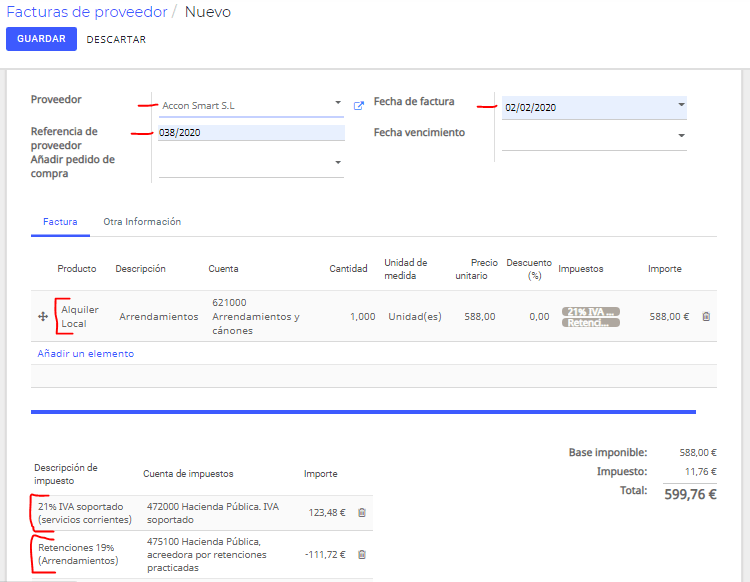Delete the 21% IVA soportado tax line
Viewport: 750px width, 582px height.
362,512
